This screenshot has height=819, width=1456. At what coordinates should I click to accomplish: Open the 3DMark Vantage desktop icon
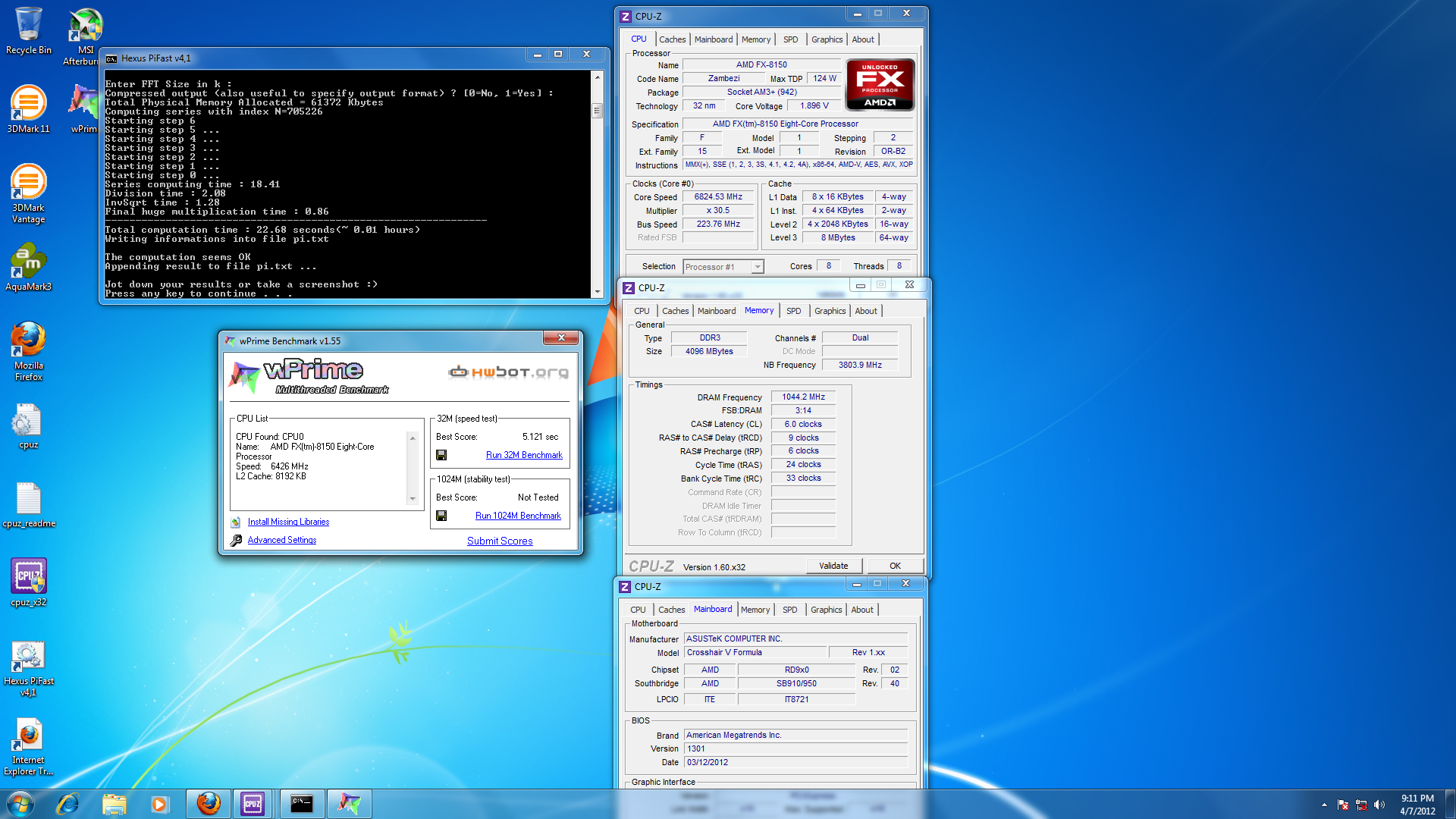[x=28, y=194]
